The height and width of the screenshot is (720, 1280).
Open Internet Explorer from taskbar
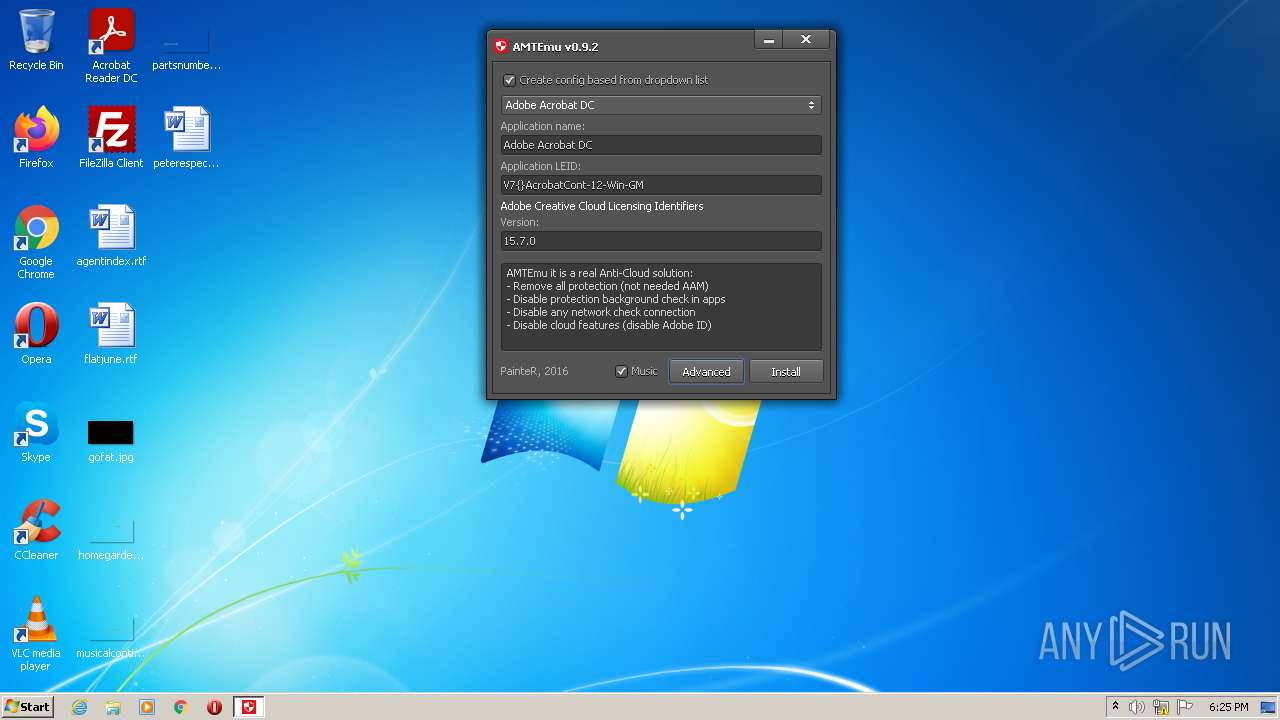click(x=79, y=707)
